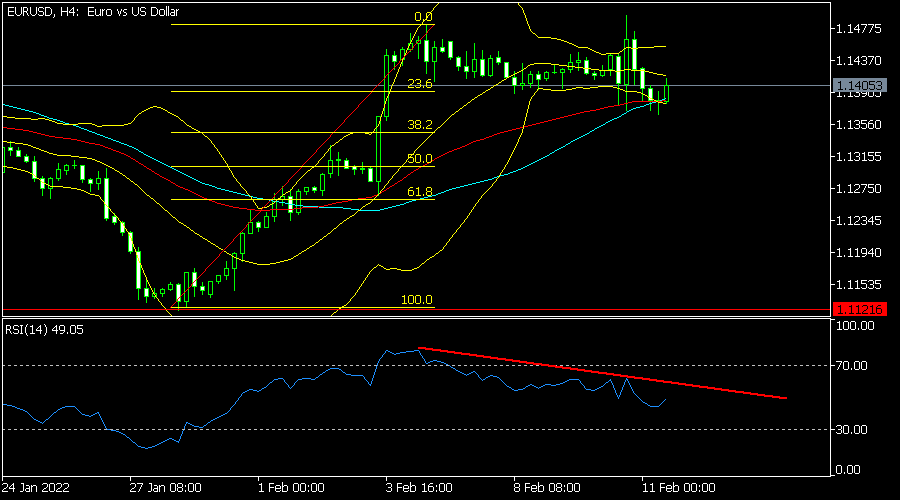The width and height of the screenshot is (900, 500).
Task: Select the Fibonacci 38.2 level label
Action: [x=420, y=125]
